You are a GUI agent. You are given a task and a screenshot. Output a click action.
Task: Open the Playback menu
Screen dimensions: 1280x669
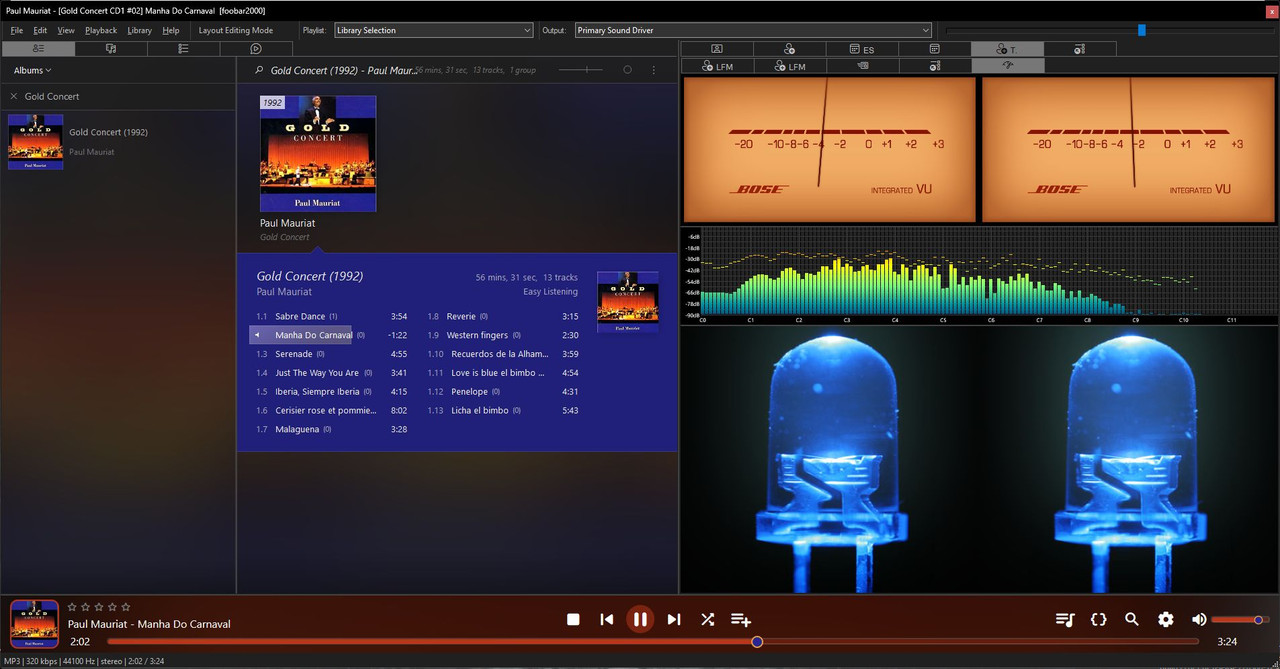pyautogui.click(x=101, y=30)
